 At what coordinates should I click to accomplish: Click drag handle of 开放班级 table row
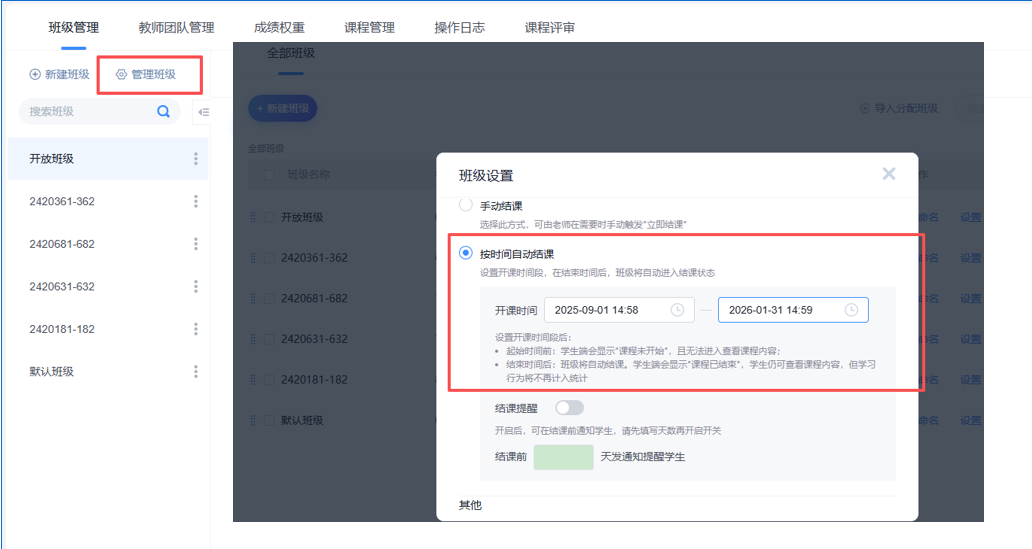[253, 217]
